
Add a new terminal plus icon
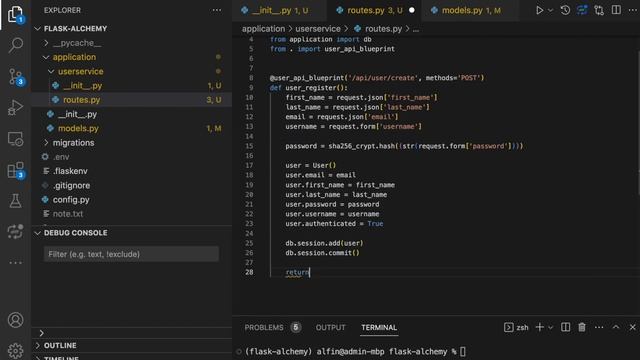540,327
